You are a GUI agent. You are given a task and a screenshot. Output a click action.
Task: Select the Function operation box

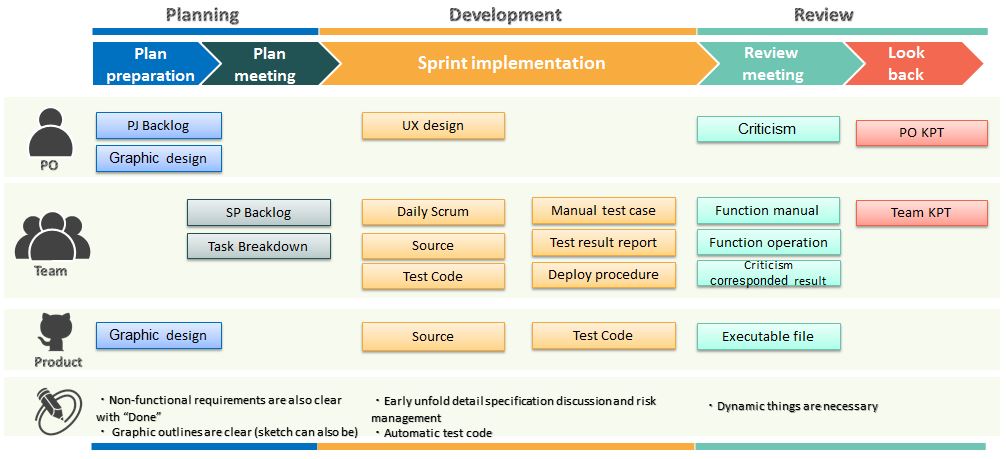[x=768, y=243]
